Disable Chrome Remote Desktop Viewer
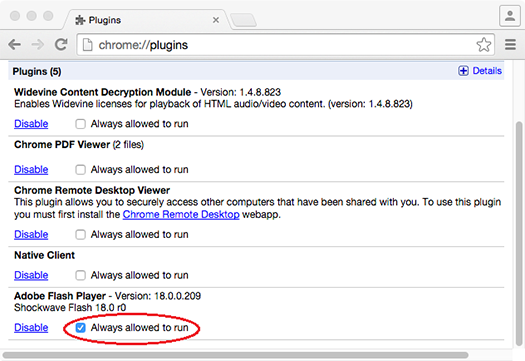 [x=31, y=234]
